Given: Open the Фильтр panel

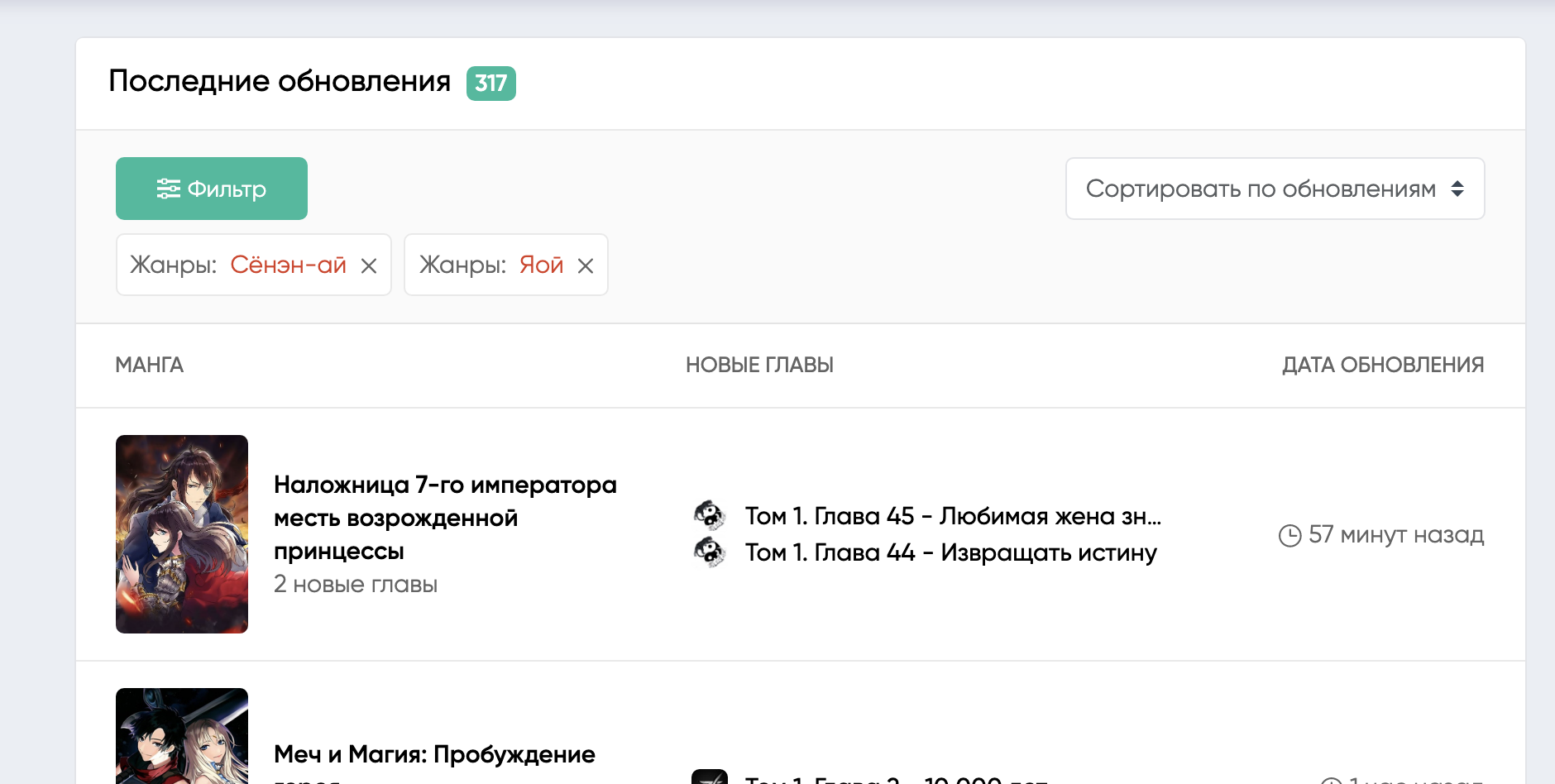Looking at the screenshot, I should (x=212, y=189).
